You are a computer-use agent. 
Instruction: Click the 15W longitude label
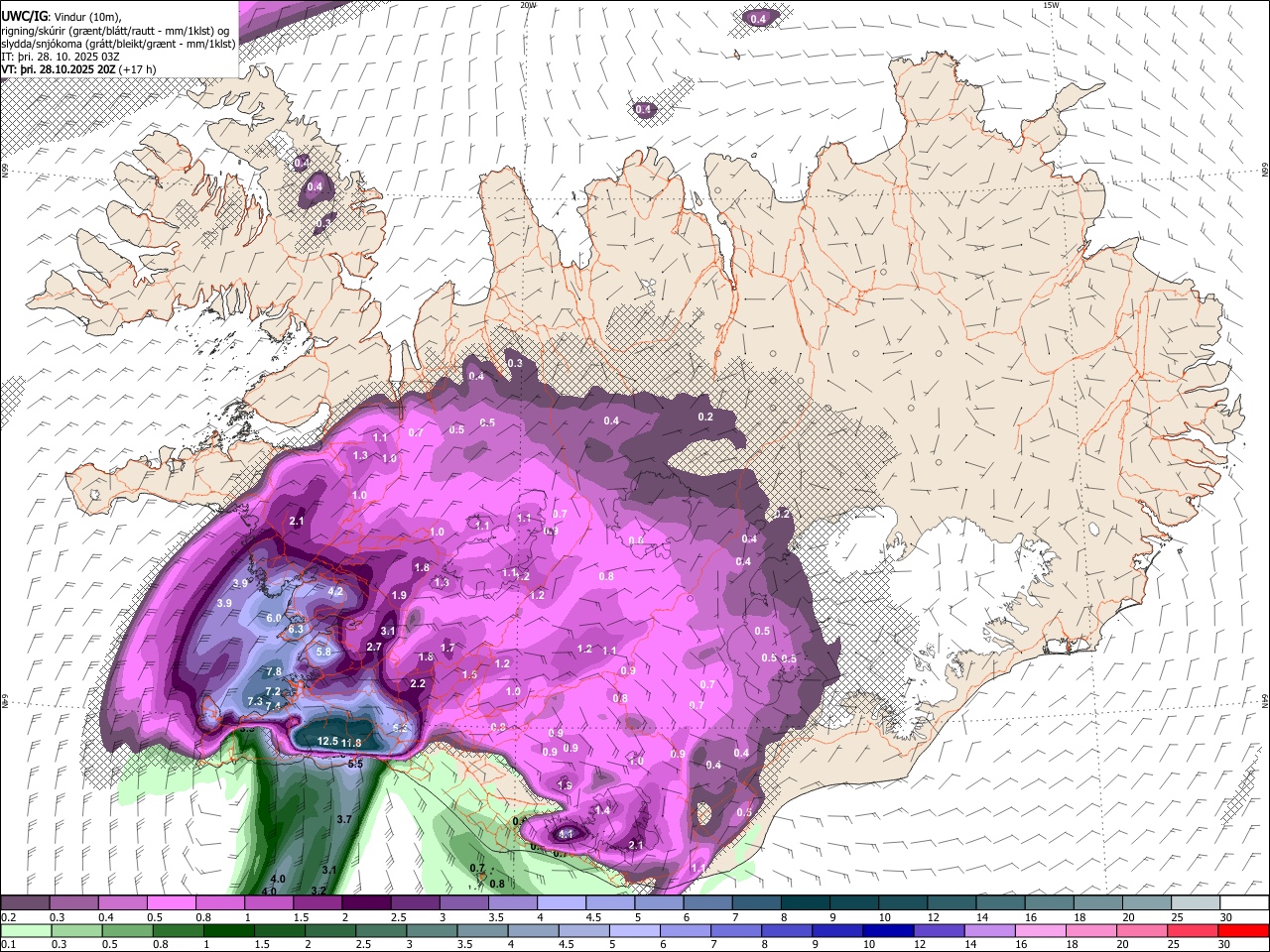click(1051, 5)
